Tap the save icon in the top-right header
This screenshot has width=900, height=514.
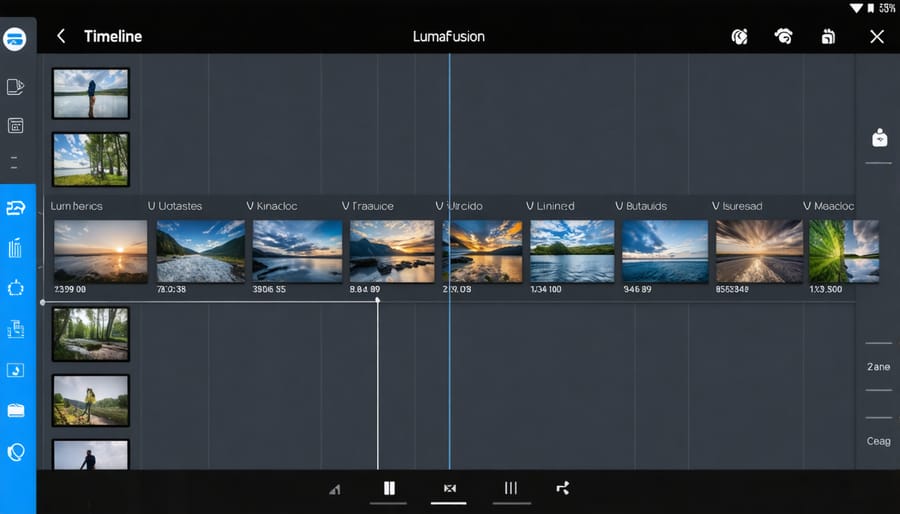tap(828, 37)
